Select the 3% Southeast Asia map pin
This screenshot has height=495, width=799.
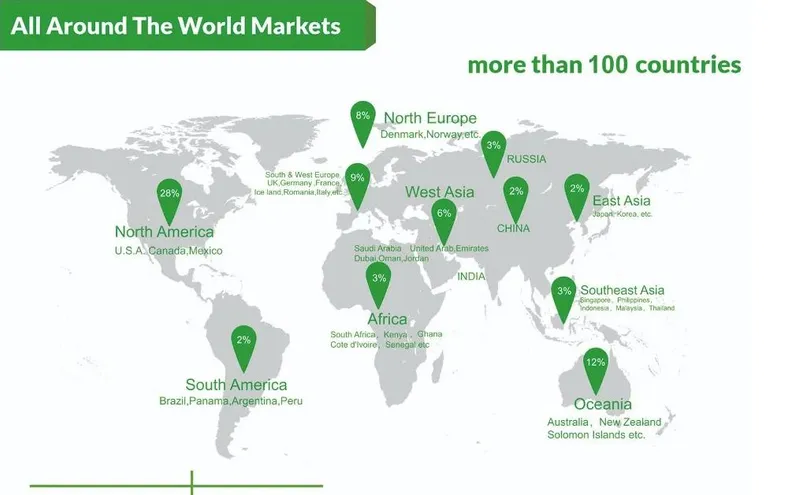(564, 294)
